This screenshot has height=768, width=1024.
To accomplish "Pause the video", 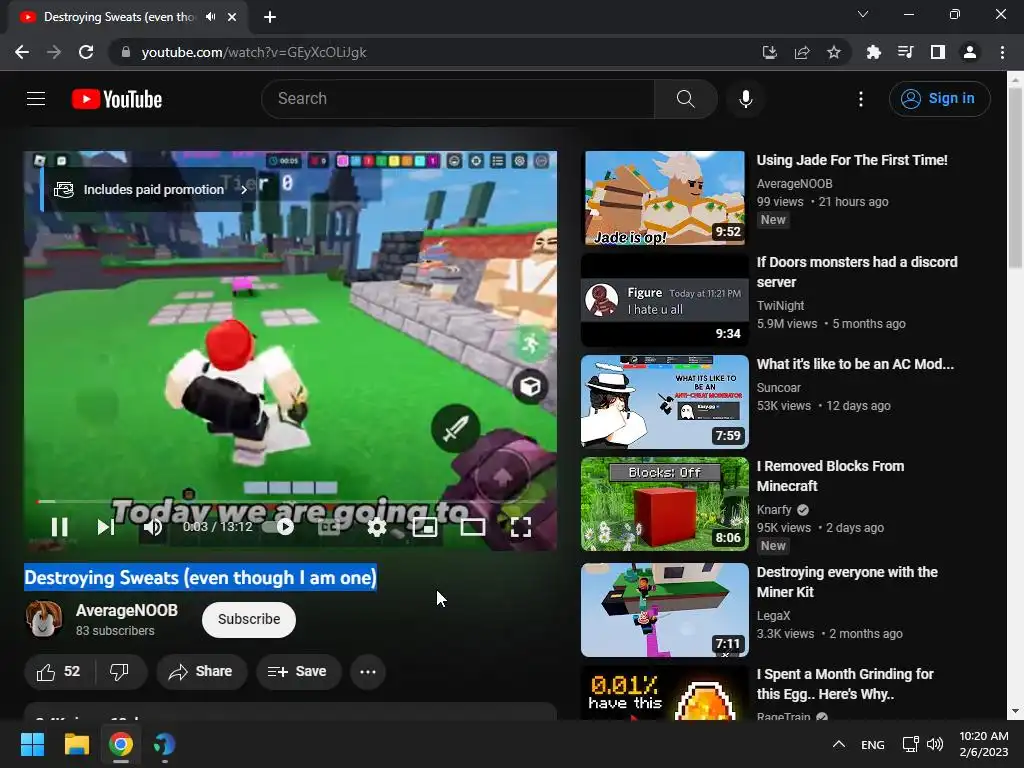I will tap(59, 526).
